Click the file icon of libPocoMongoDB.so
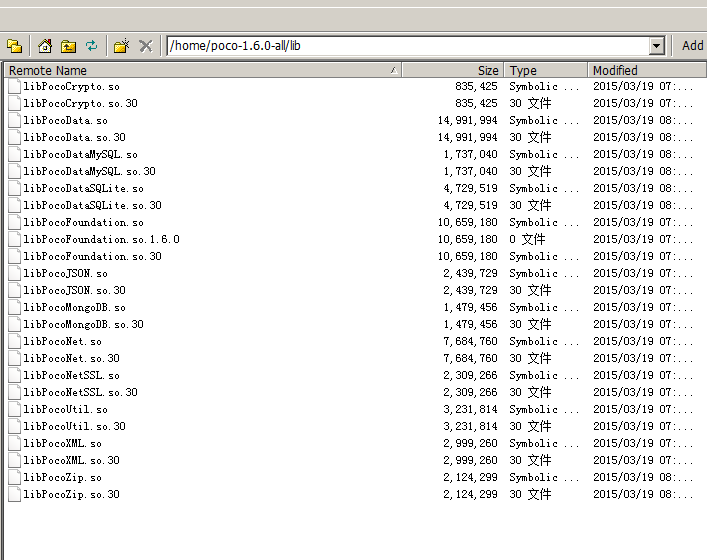The image size is (707, 560). pos(14,308)
